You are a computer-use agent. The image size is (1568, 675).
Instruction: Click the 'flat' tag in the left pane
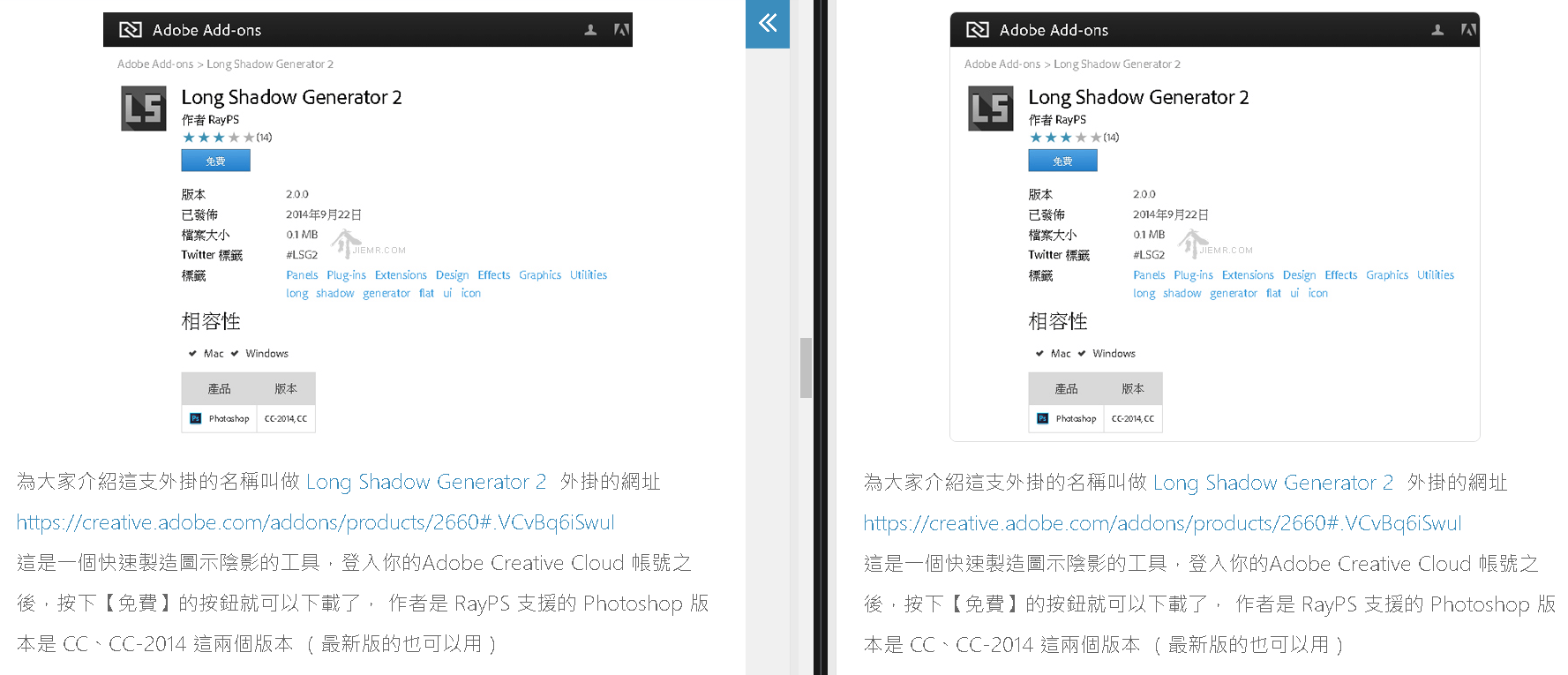[426, 294]
